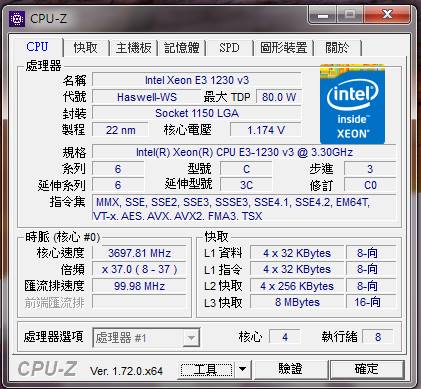Click the 延伸系列 value 6
Viewport: 421px width, 389px height.
coord(118,185)
